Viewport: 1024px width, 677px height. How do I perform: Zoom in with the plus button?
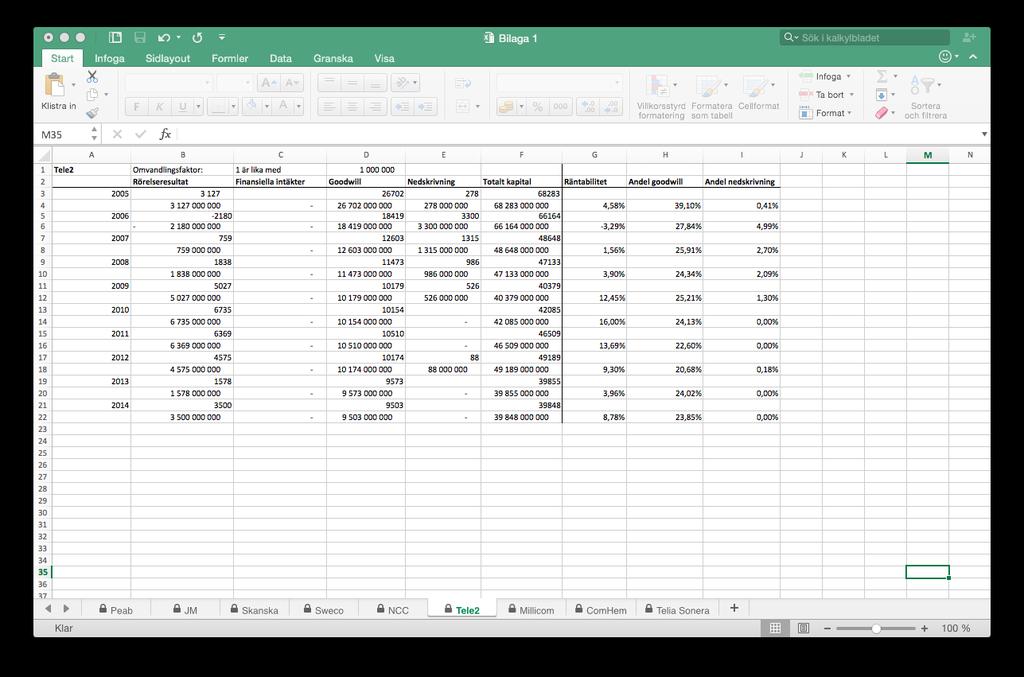[x=924, y=628]
